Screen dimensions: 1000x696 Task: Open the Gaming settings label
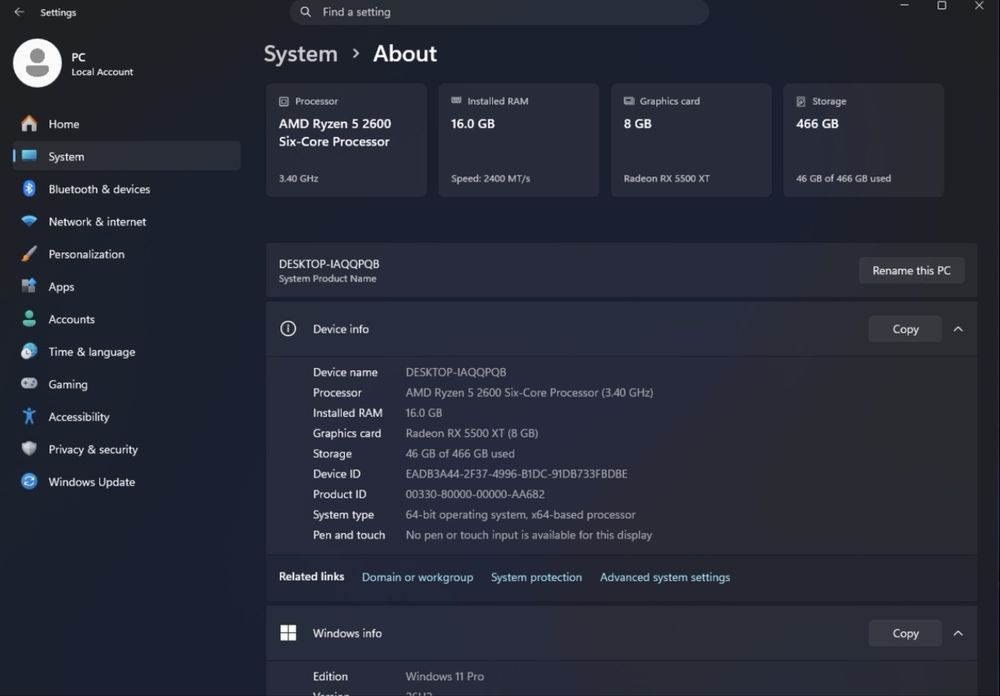pos(68,385)
